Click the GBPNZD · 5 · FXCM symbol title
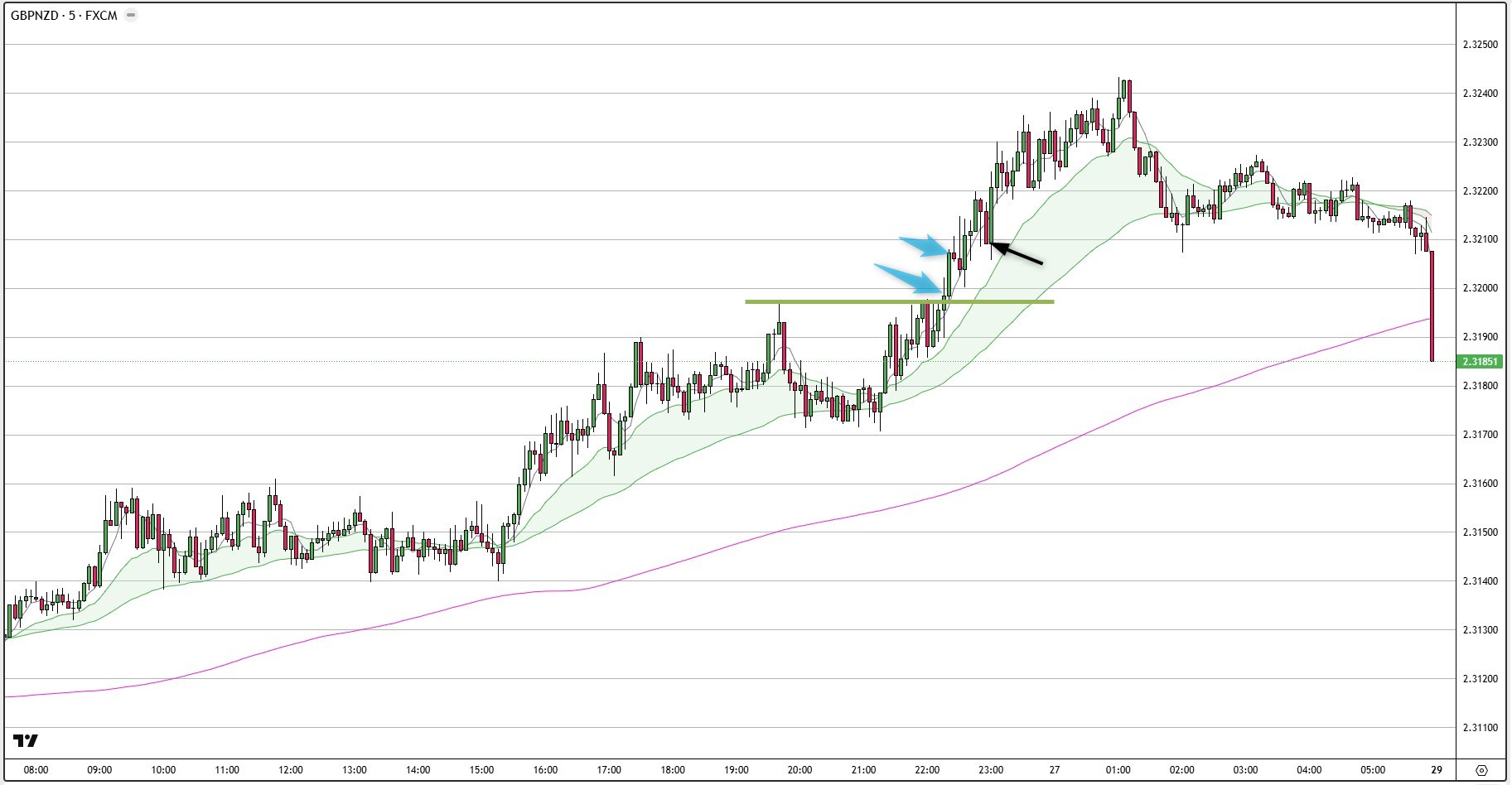The image size is (1512, 785). [x=64, y=15]
